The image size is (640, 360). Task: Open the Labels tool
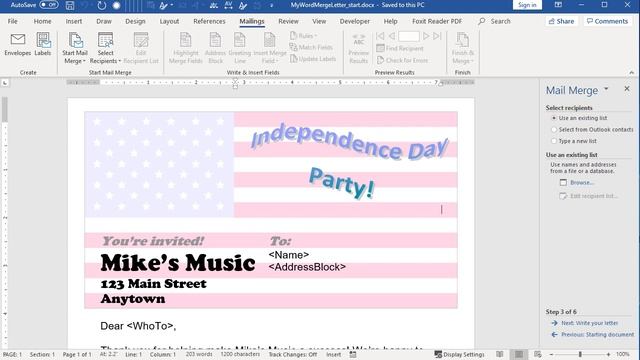(x=43, y=44)
